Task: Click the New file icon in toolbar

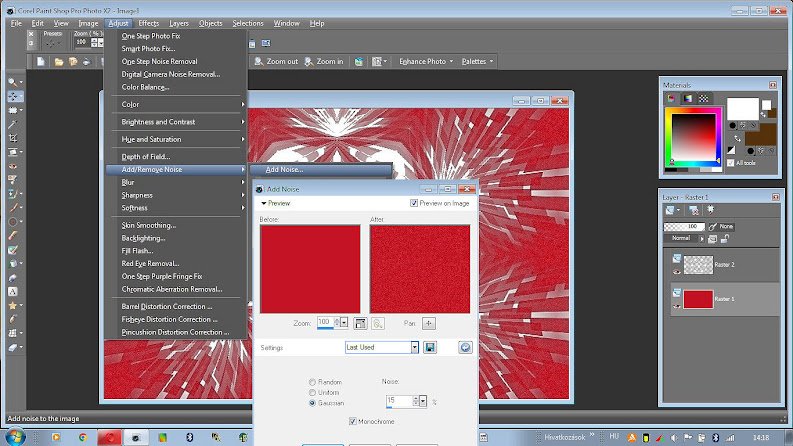Action: (40, 61)
